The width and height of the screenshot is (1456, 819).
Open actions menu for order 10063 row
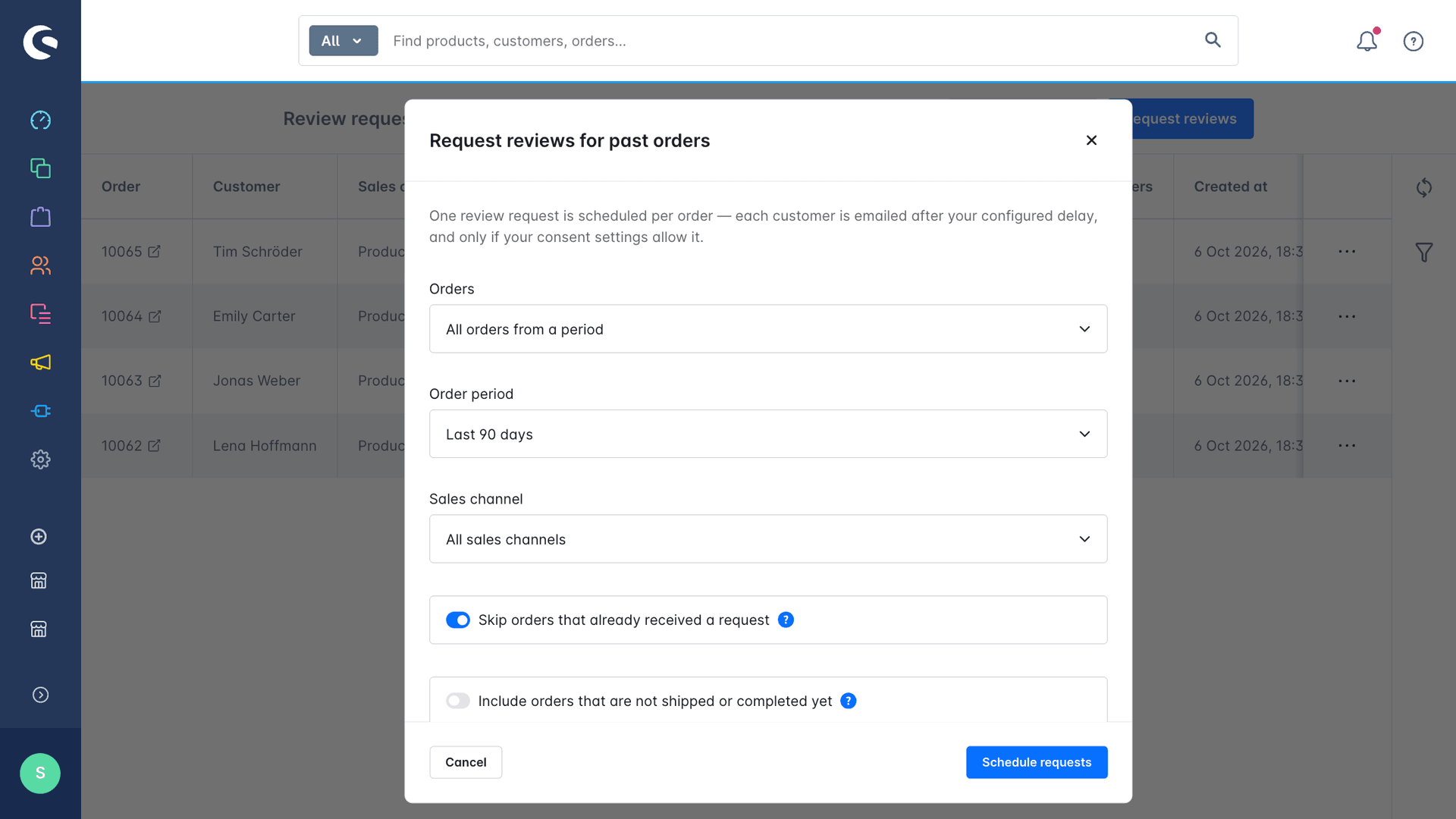coord(1347,381)
